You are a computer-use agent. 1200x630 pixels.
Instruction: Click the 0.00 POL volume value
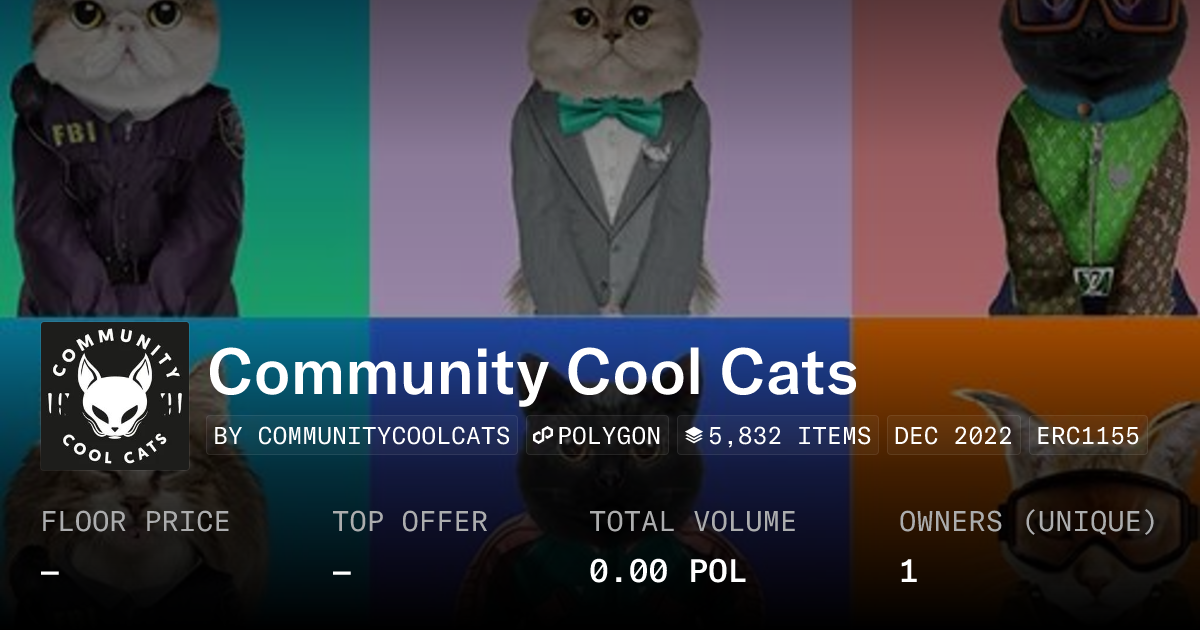tap(668, 572)
